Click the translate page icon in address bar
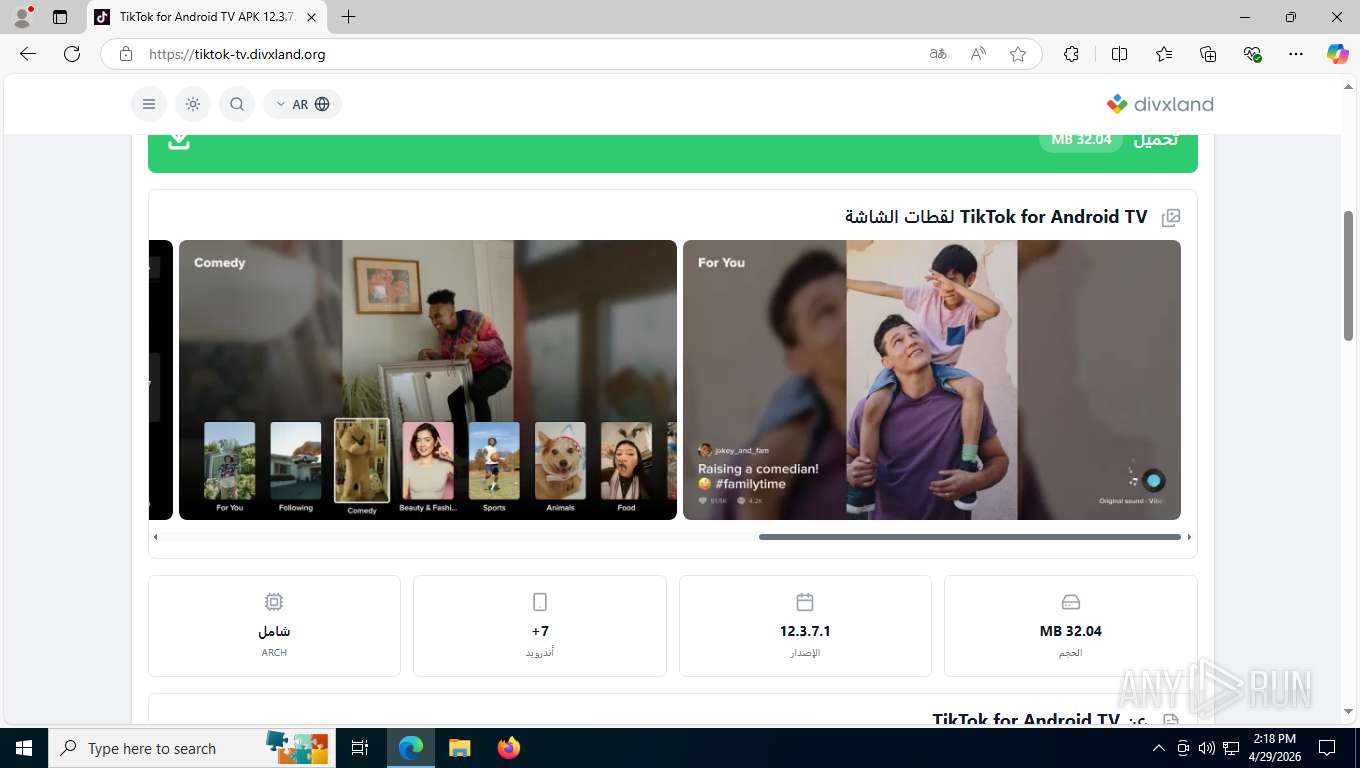 (938, 54)
